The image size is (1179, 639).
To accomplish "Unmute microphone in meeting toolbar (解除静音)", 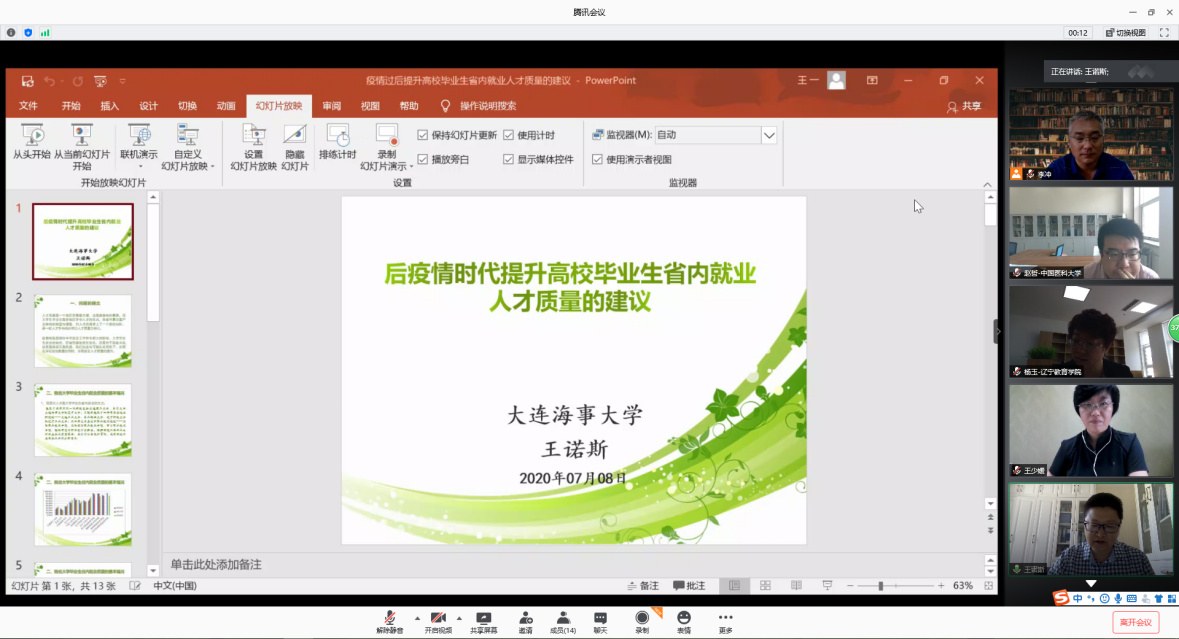I will coord(390,621).
